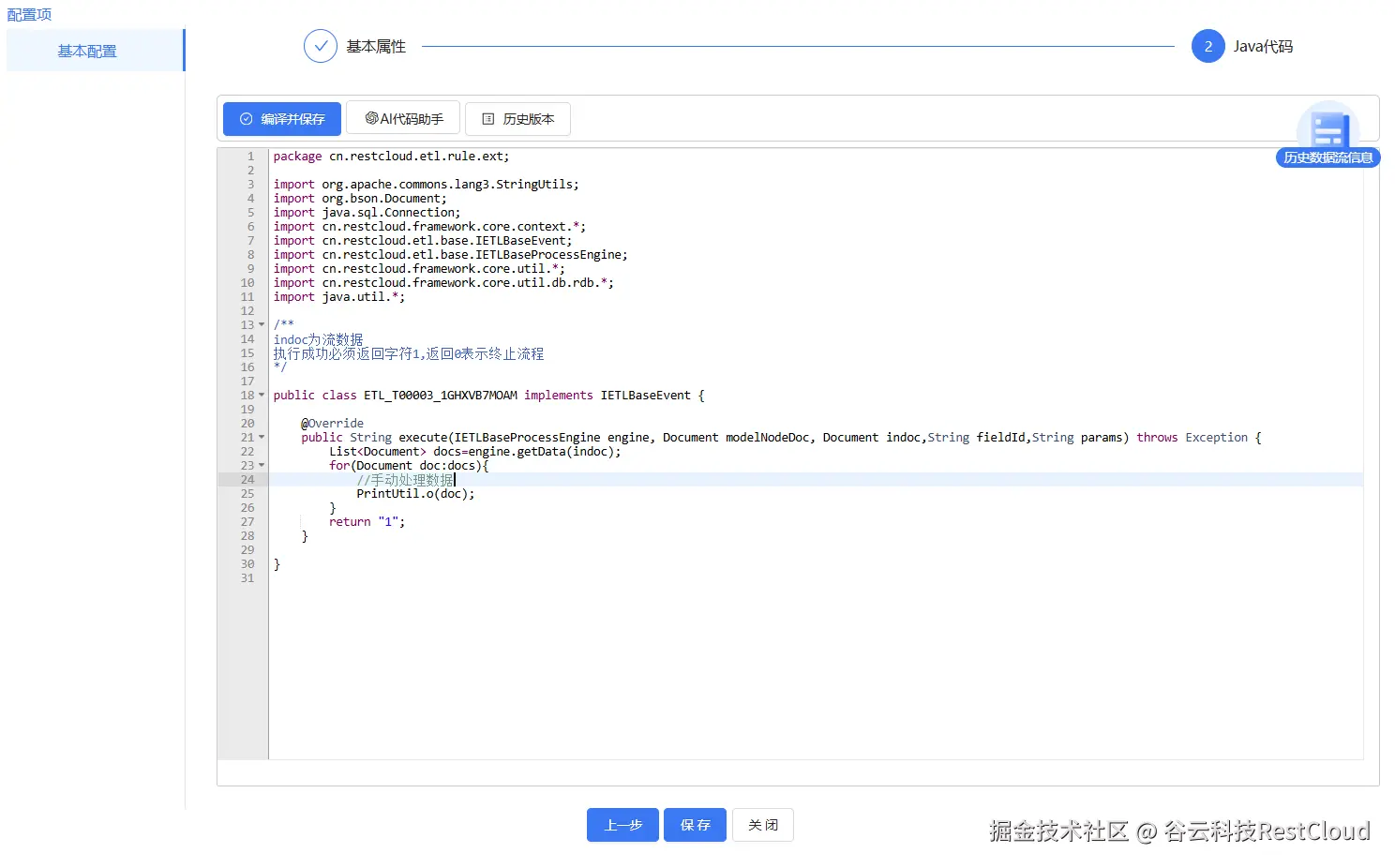Click line number 1 in the gutter
This screenshot has height=868, width=1395.
coord(250,157)
